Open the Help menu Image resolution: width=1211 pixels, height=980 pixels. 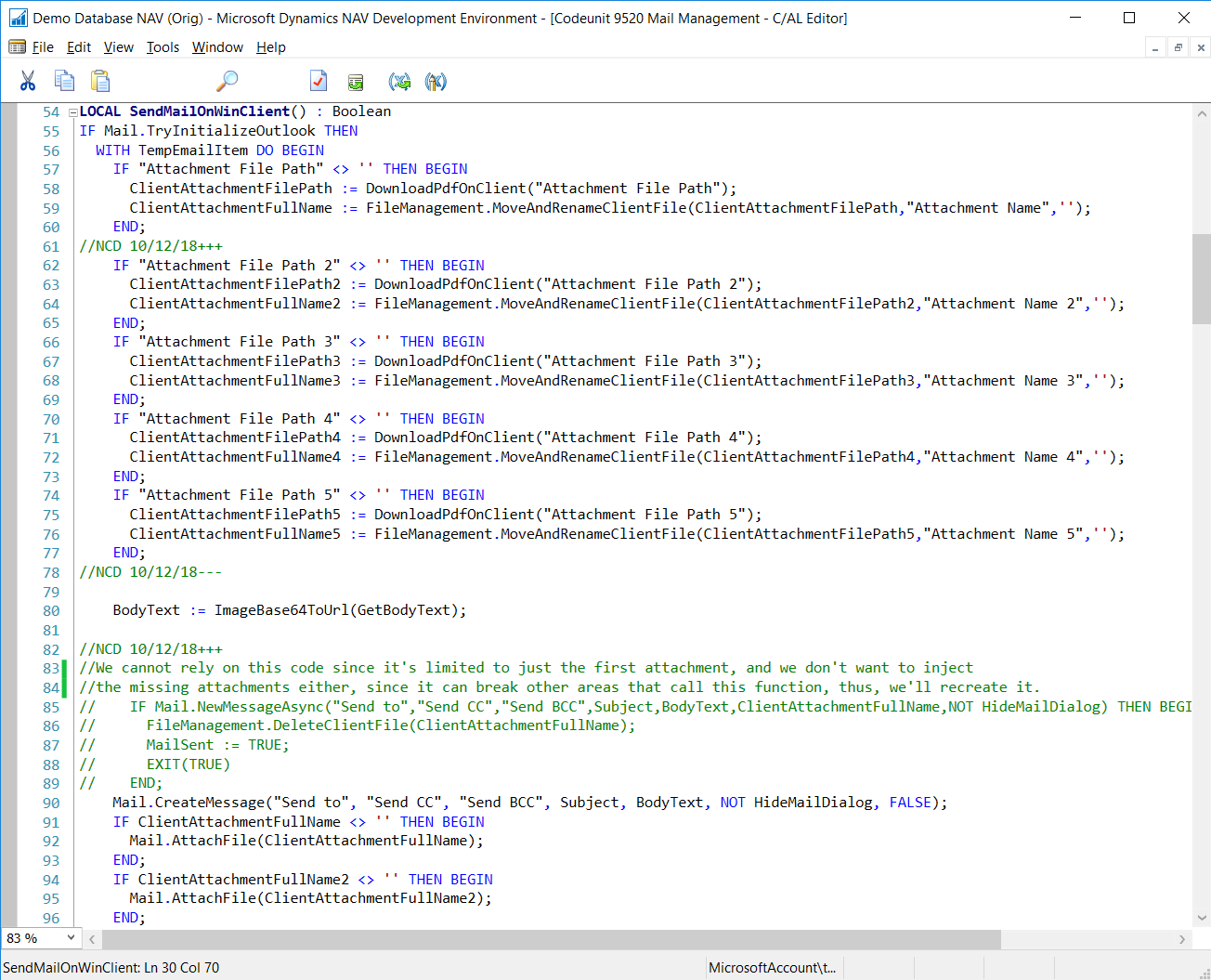tap(271, 47)
